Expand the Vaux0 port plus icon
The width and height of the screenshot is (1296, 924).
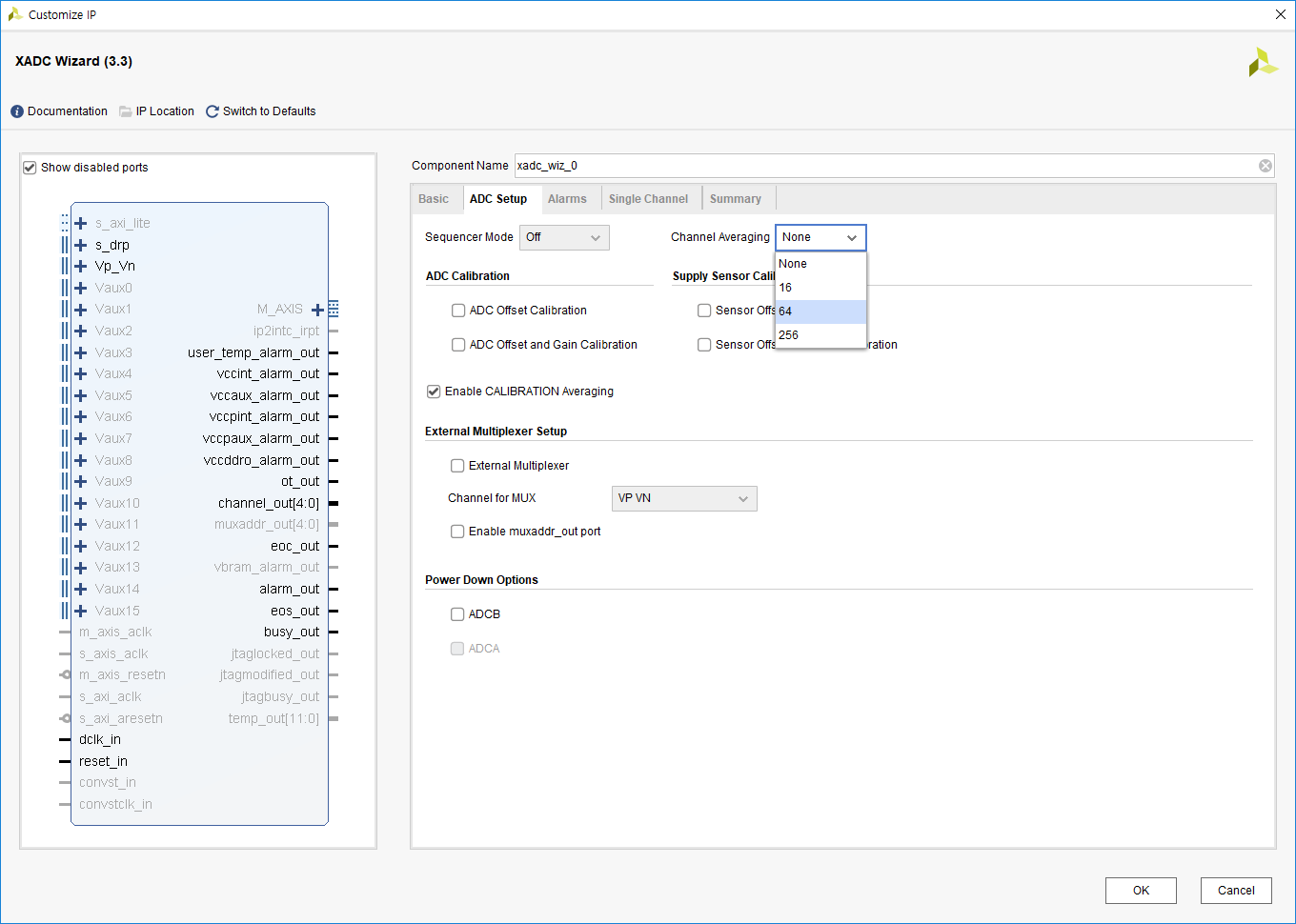coord(81,288)
